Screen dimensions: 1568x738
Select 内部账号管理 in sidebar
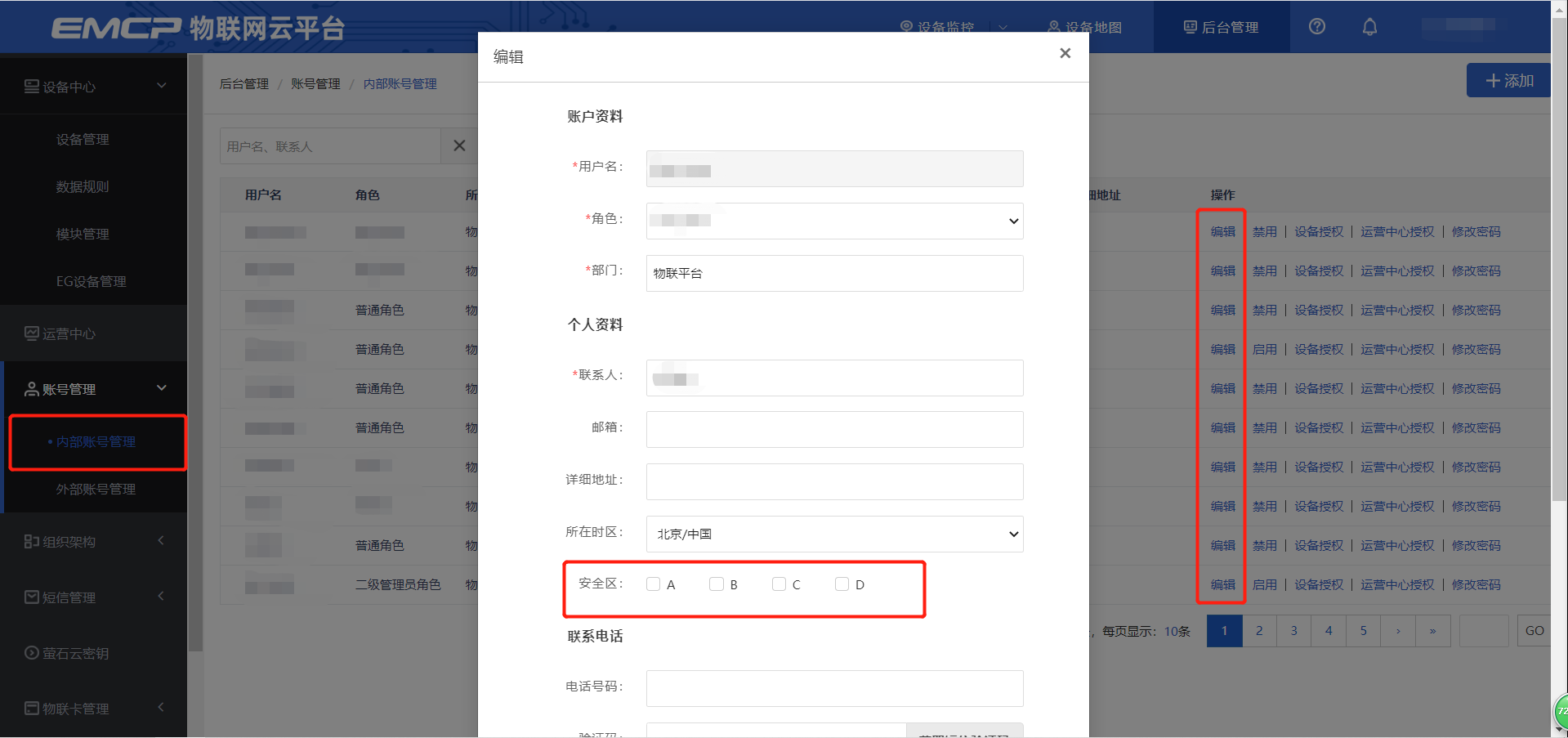tap(97, 442)
